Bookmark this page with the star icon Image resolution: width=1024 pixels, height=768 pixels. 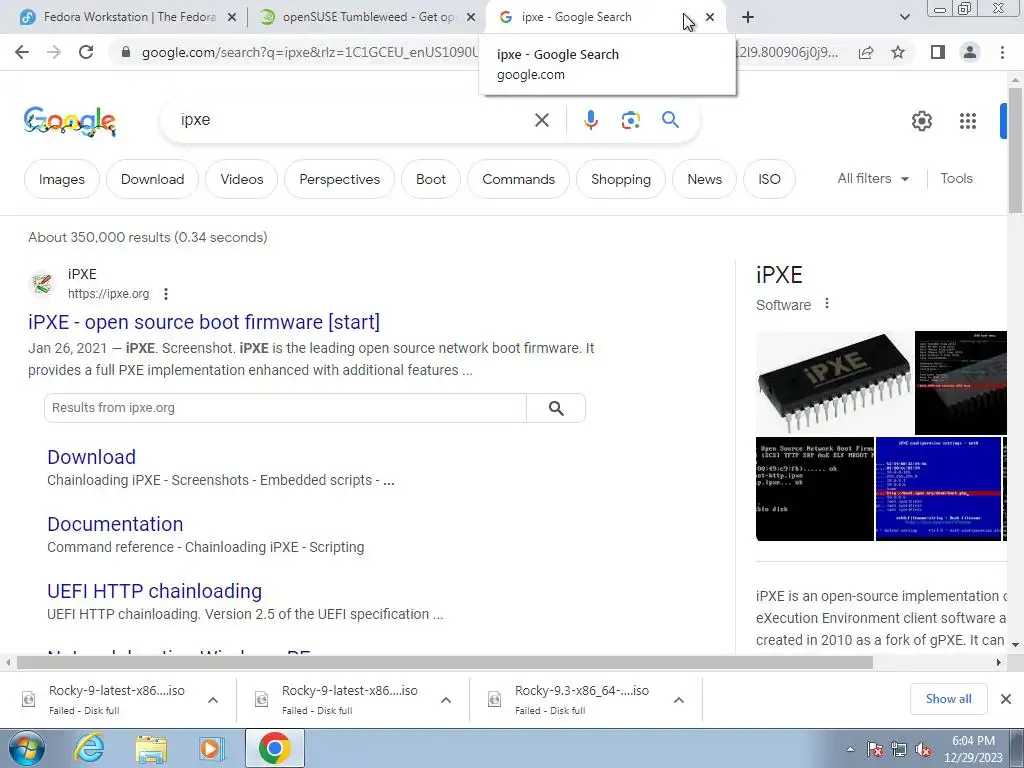tap(898, 52)
